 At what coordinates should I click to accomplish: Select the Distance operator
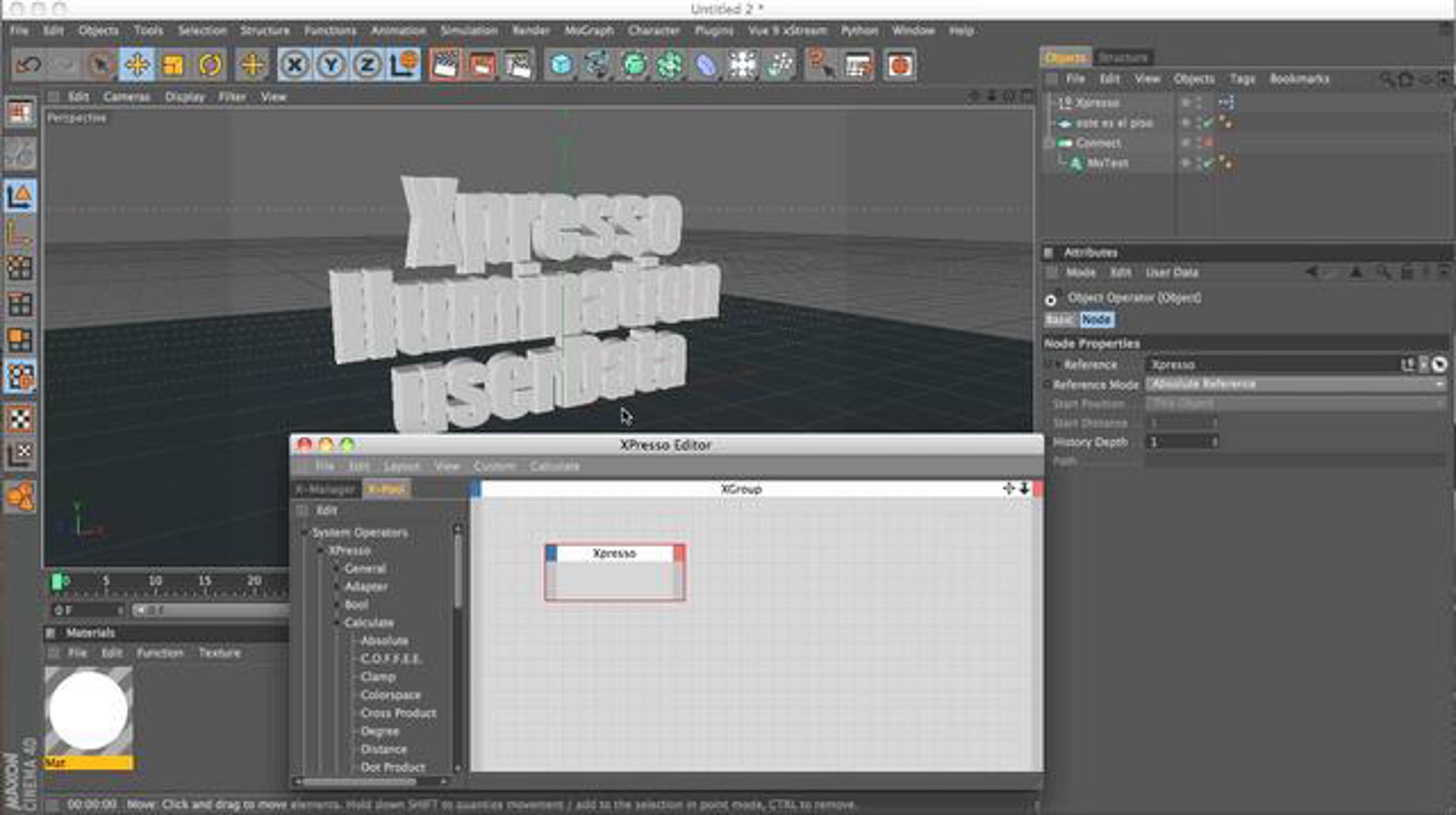(383, 749)
